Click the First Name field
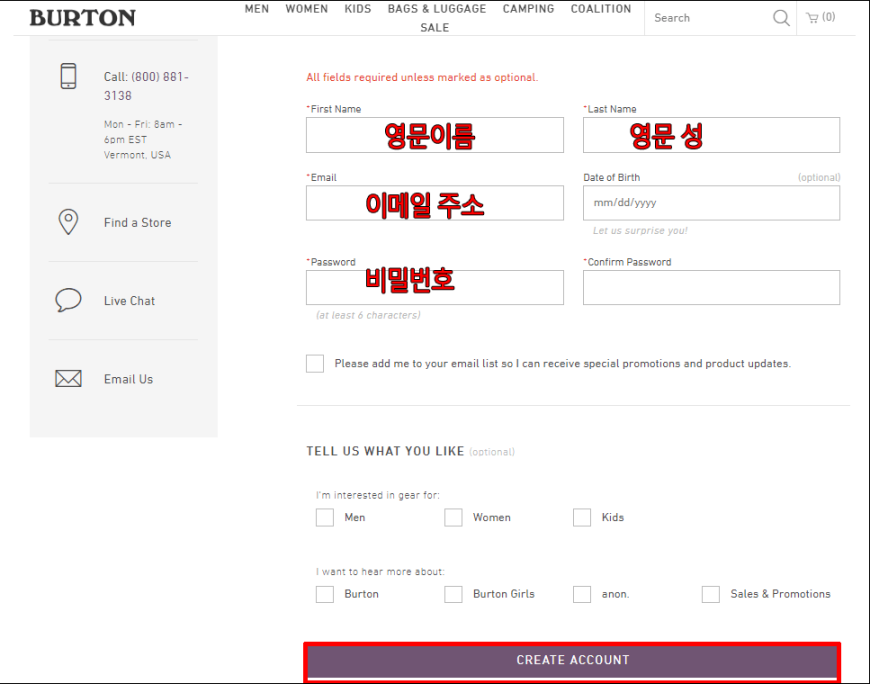 pyautogui.click(x=434, y=135)
